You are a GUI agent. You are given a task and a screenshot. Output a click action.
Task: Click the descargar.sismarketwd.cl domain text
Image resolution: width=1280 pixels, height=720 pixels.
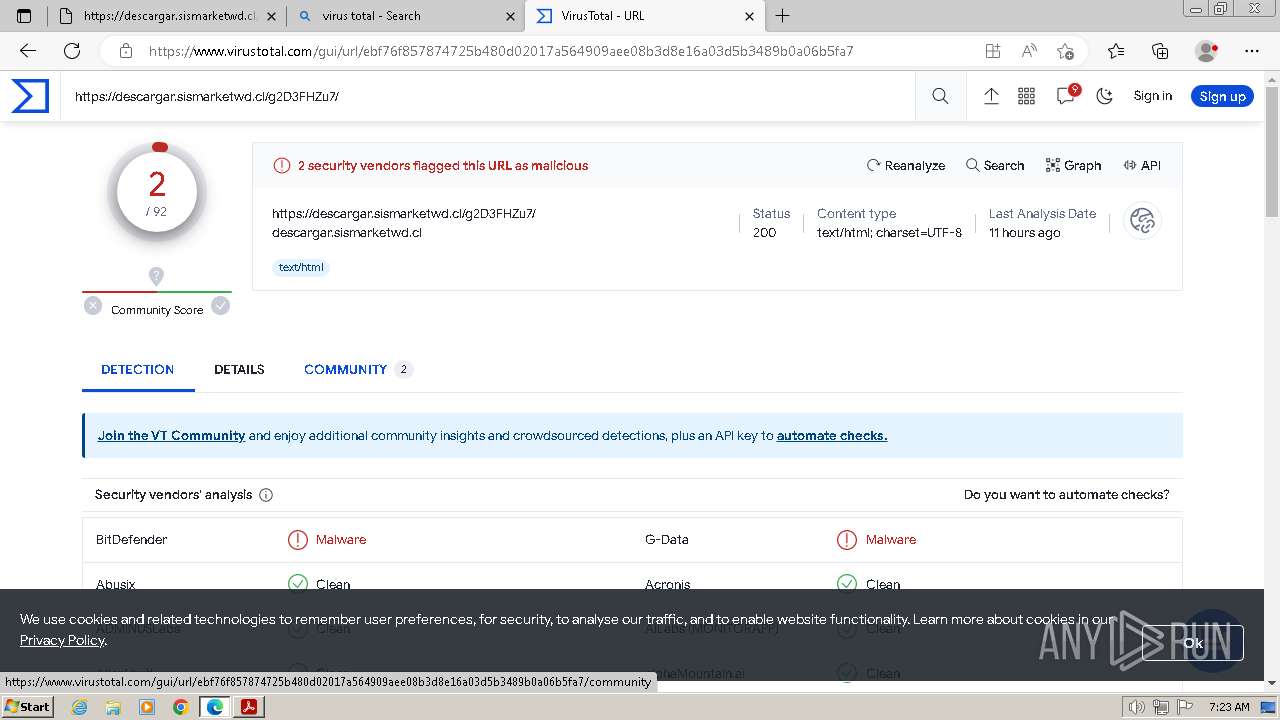coord(347,232)
